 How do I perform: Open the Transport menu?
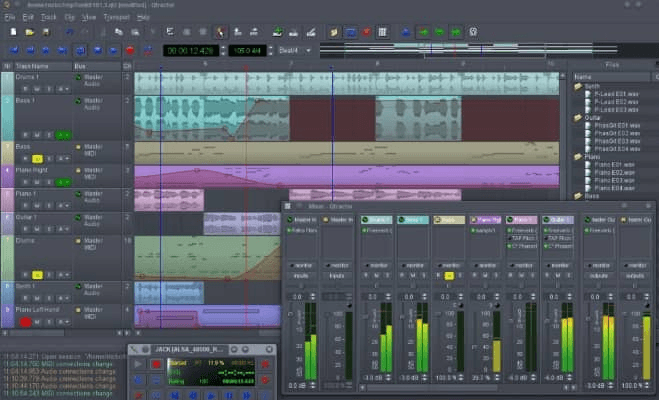(x=116, y=17)
